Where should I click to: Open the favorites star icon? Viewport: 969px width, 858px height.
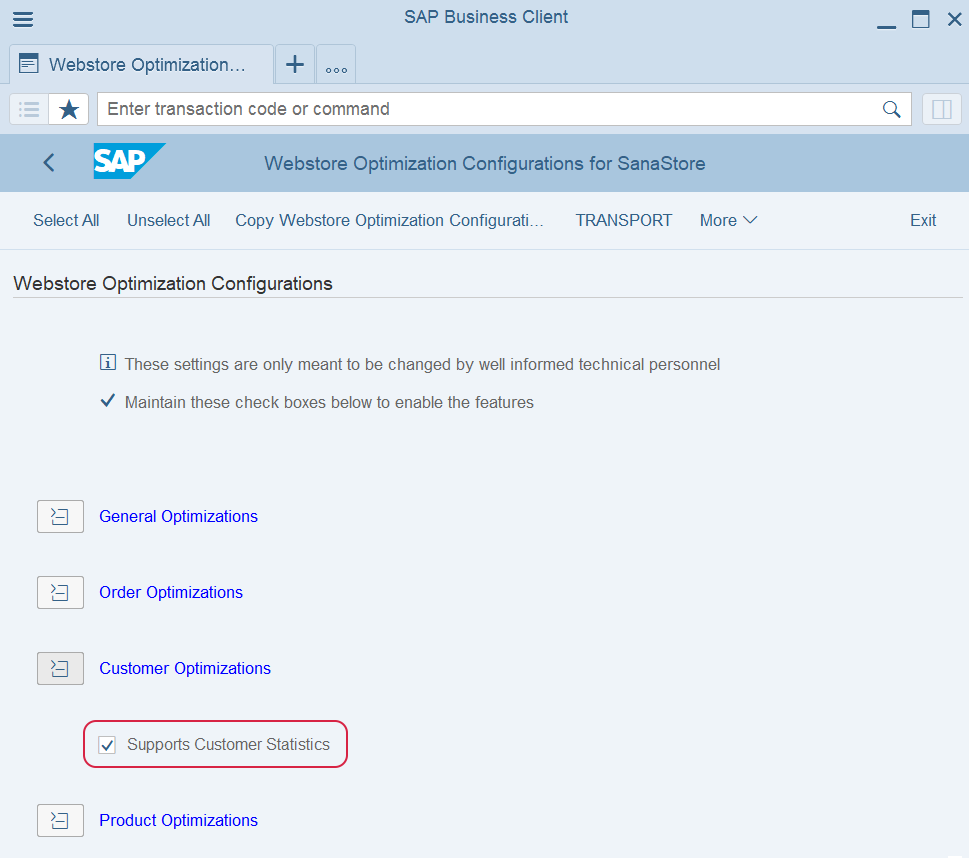pyautogui.click(x=68, y=109)
